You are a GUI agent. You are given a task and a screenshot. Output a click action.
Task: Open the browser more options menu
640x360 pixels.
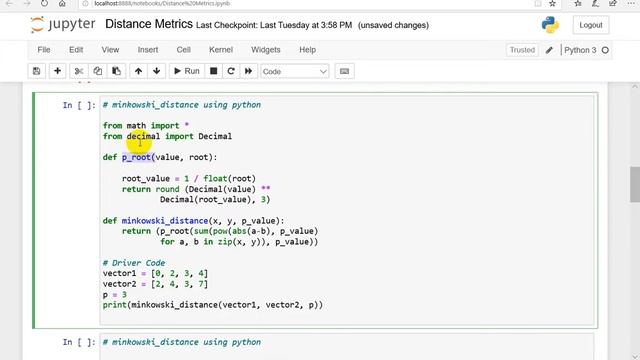631,3
